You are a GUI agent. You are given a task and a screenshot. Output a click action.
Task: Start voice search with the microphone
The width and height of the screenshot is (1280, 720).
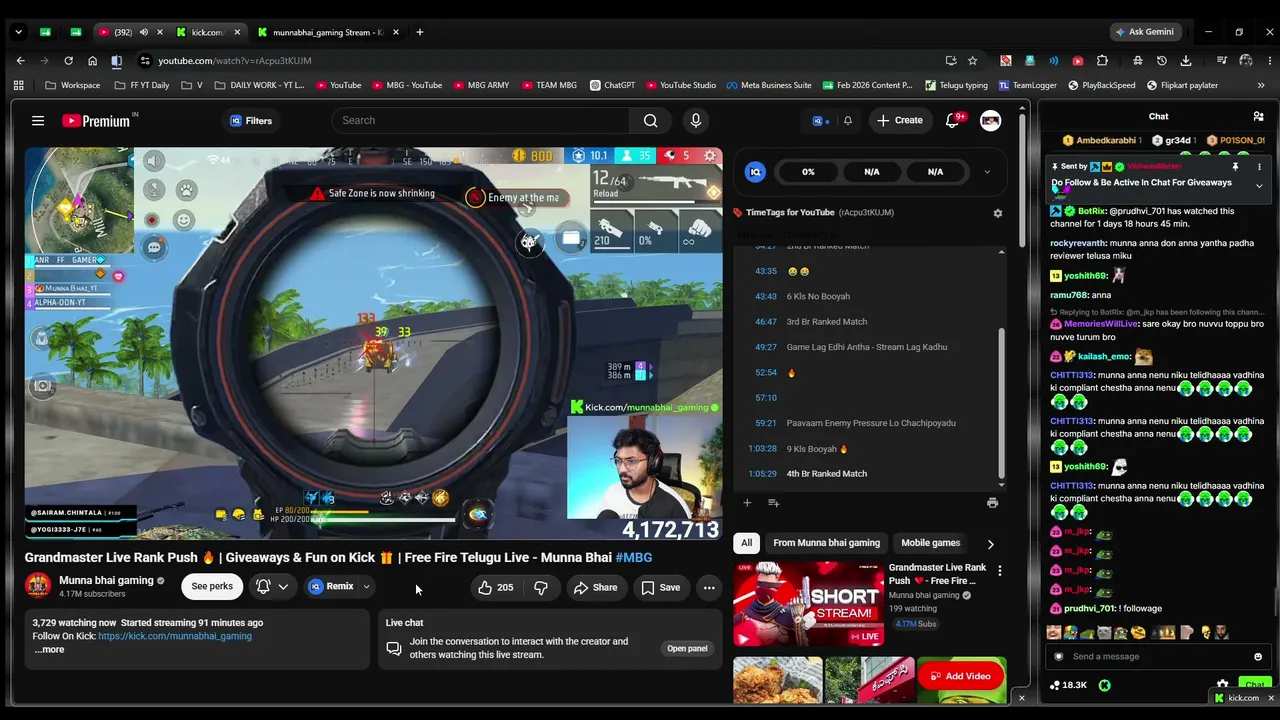coord(696,121)
